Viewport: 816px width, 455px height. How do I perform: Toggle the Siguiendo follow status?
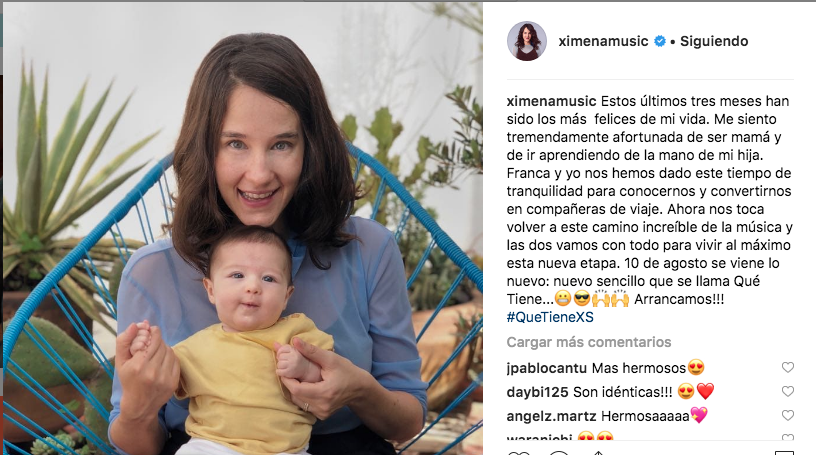coord(714,41)
